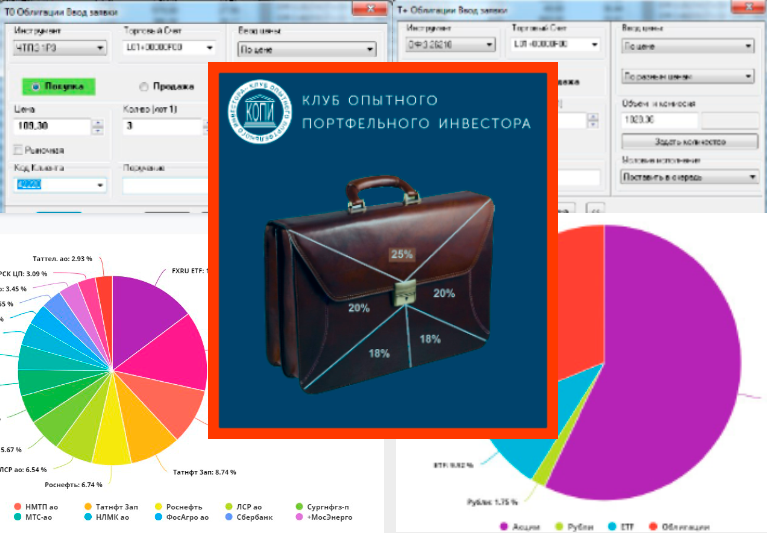
Task: Increase Цена with the up arrow in T0 window
Action: click(x=98, y=123)
